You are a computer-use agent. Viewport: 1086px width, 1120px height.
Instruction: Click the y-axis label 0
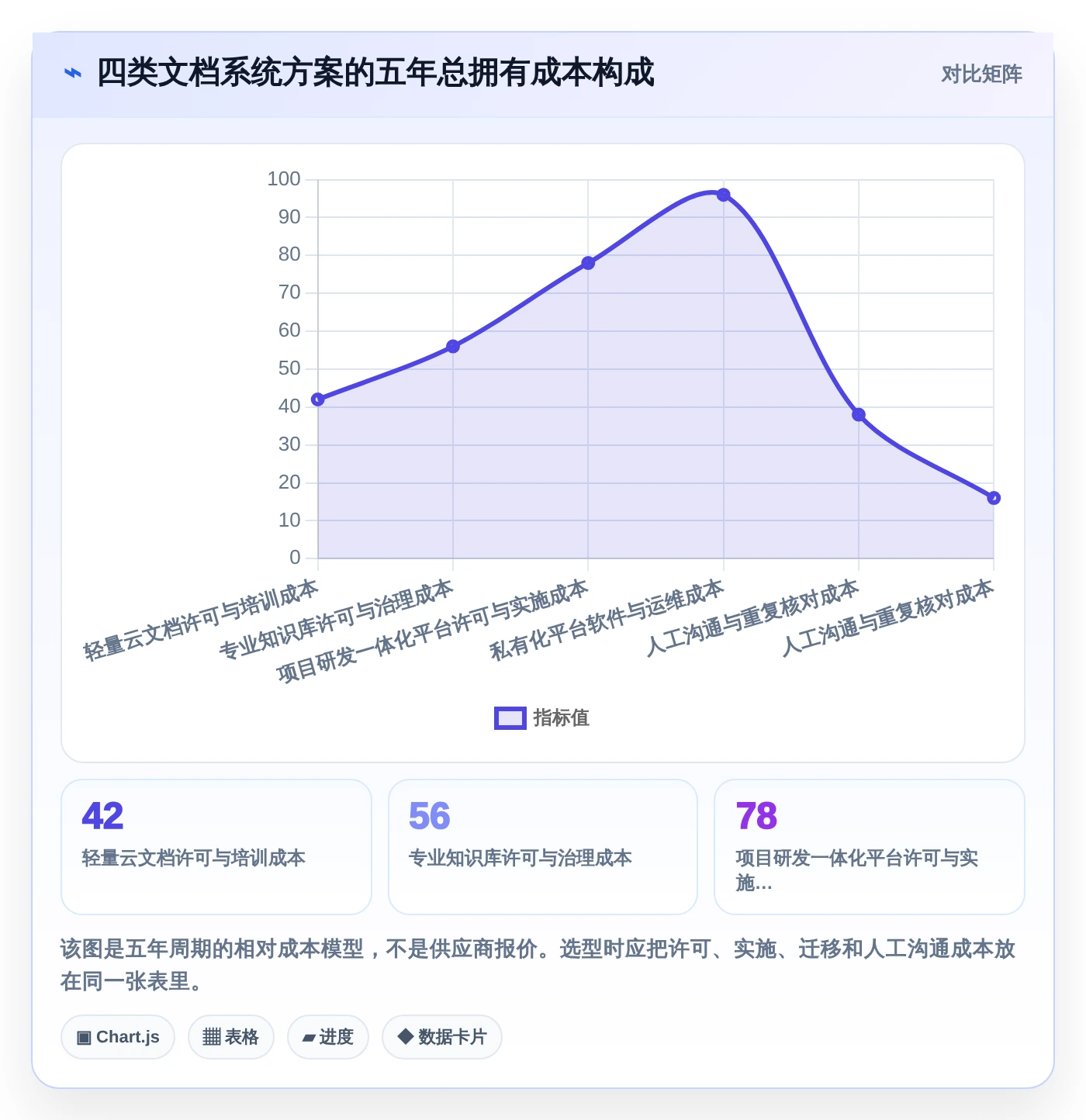pyautogui.click(x=295, y=558)
